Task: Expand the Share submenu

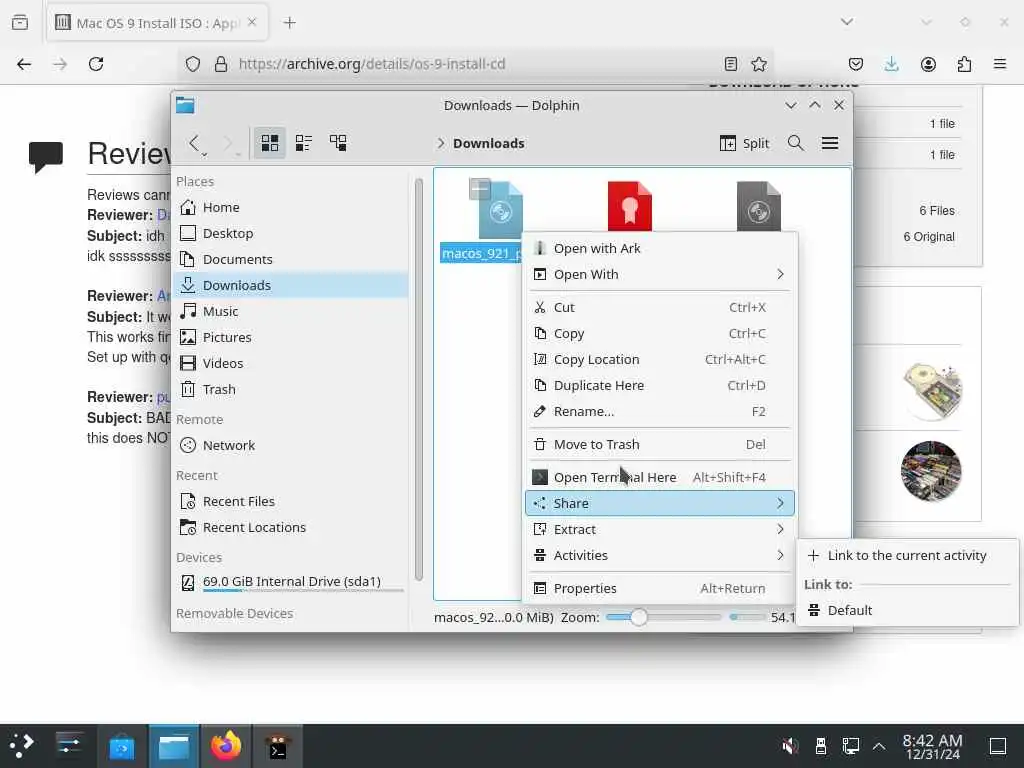Action: tap(660, 504)
